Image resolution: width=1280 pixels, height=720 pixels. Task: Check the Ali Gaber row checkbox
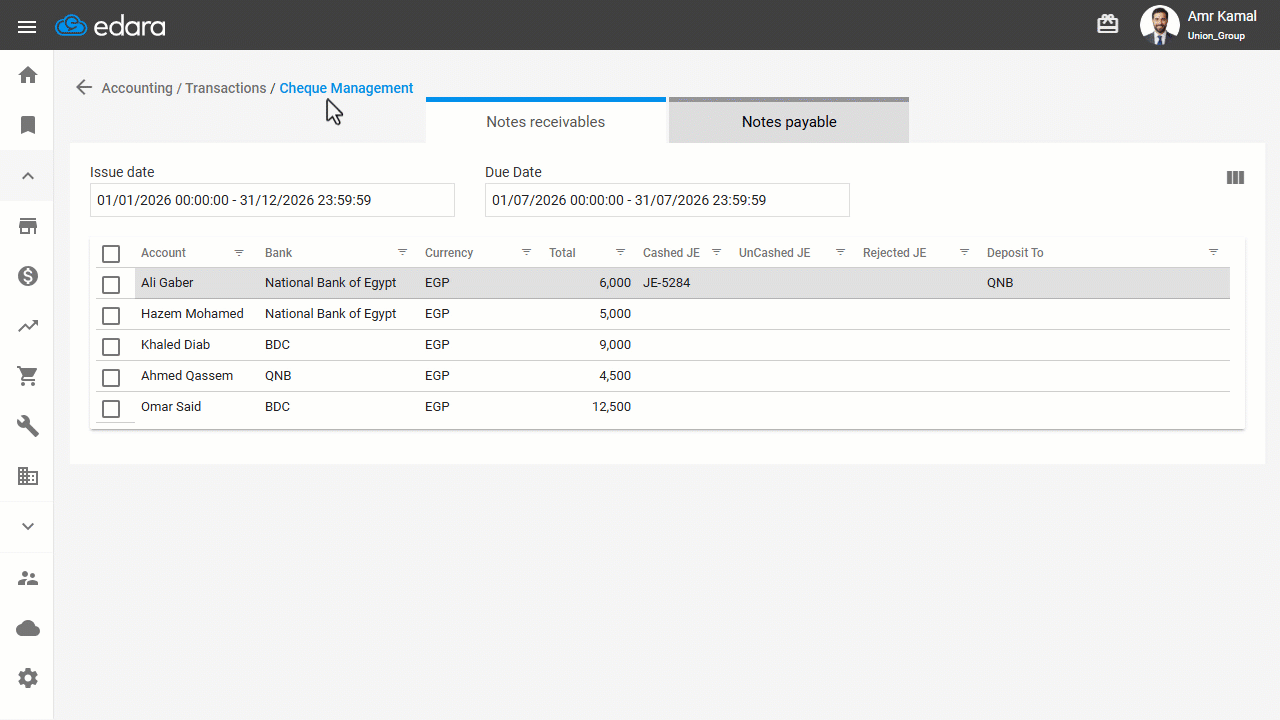click(111, 285)
